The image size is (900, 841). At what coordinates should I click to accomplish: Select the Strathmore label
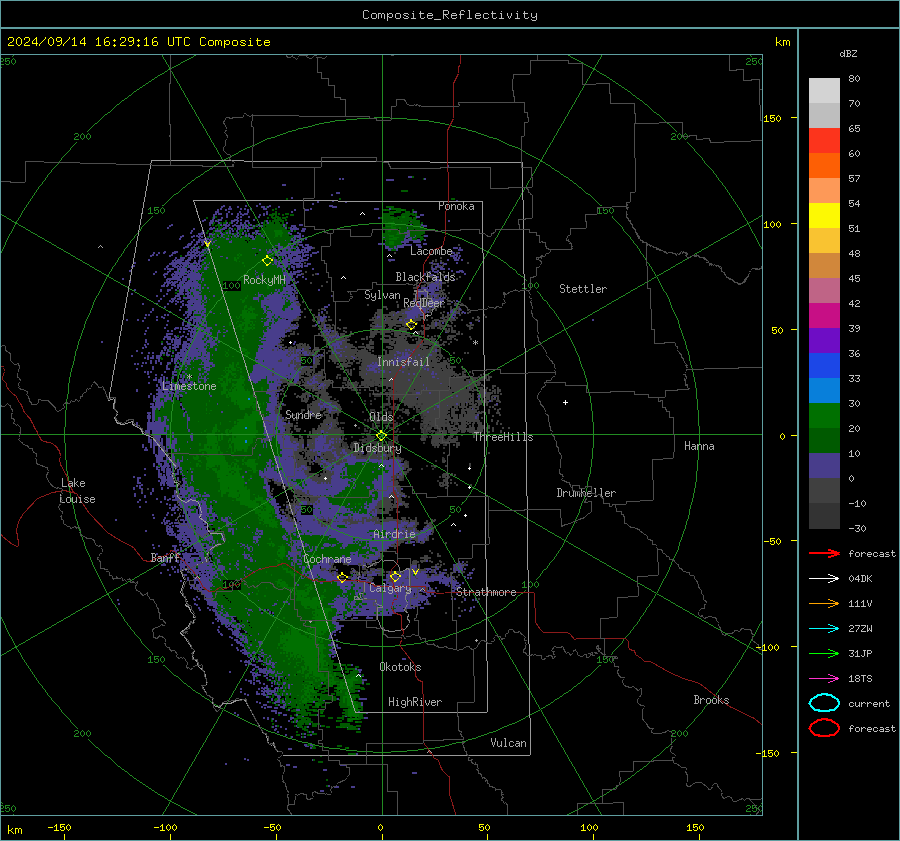pyautogui.click(x=486, y=592)
